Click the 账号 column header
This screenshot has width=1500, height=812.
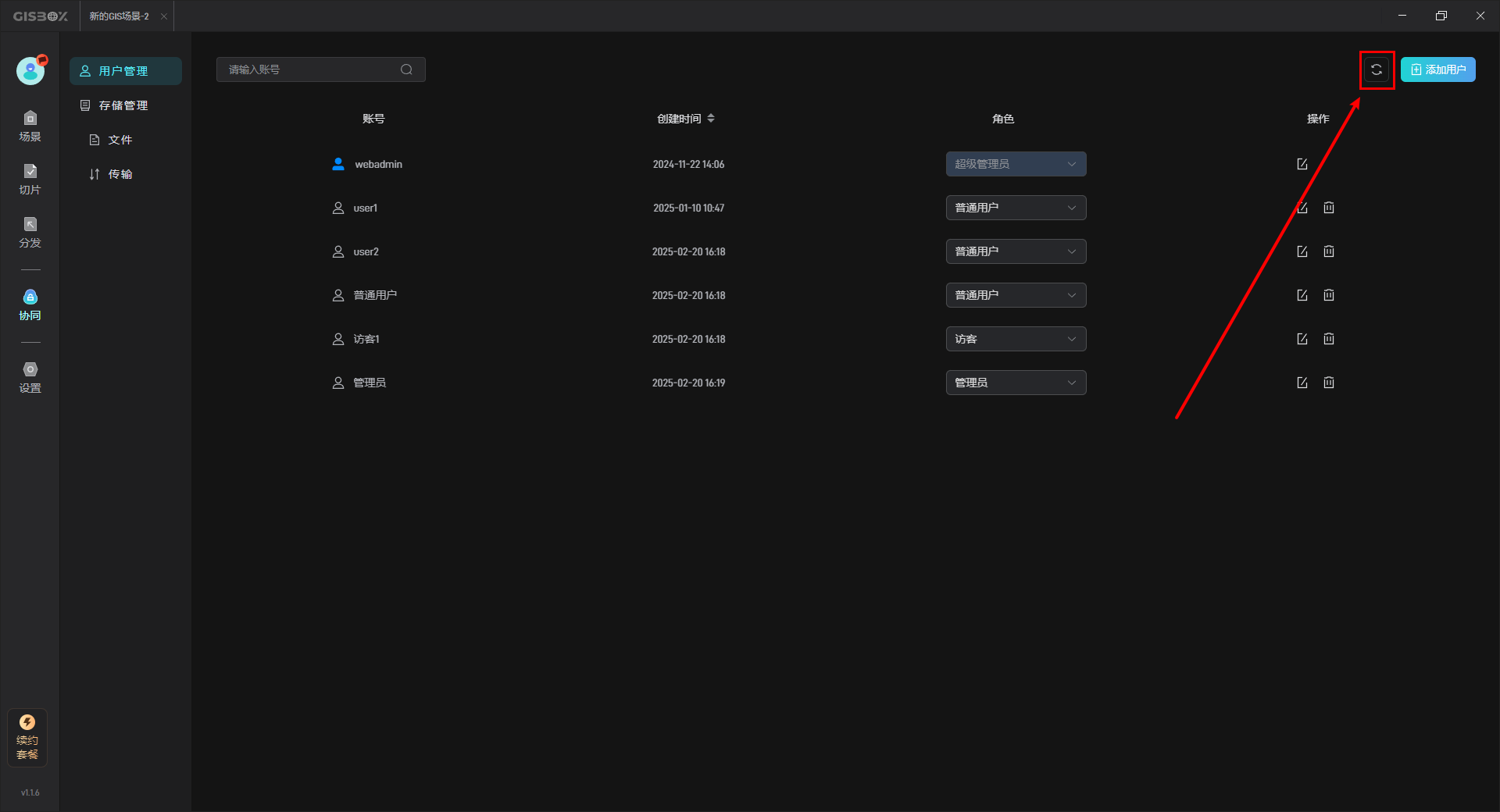pyautogui.click(x=373, y=119)
